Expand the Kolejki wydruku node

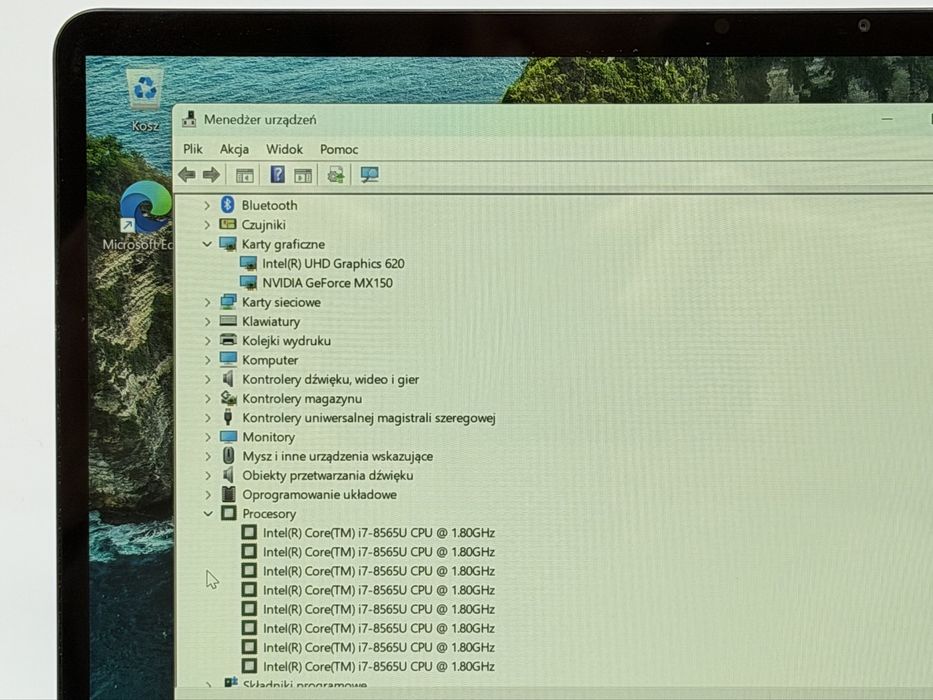click(x=207, y=341)
